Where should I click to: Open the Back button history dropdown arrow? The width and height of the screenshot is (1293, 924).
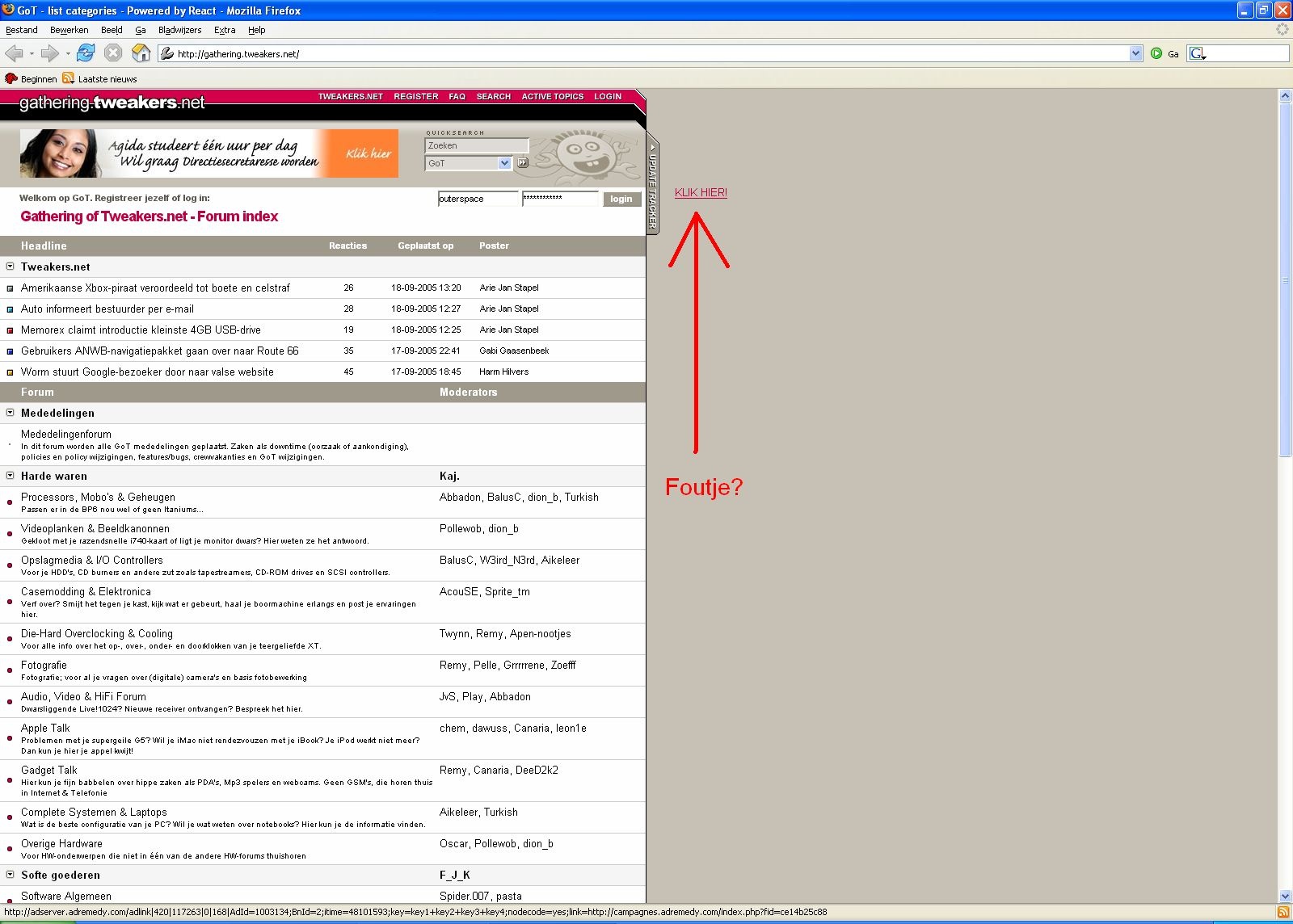[32, 54]
